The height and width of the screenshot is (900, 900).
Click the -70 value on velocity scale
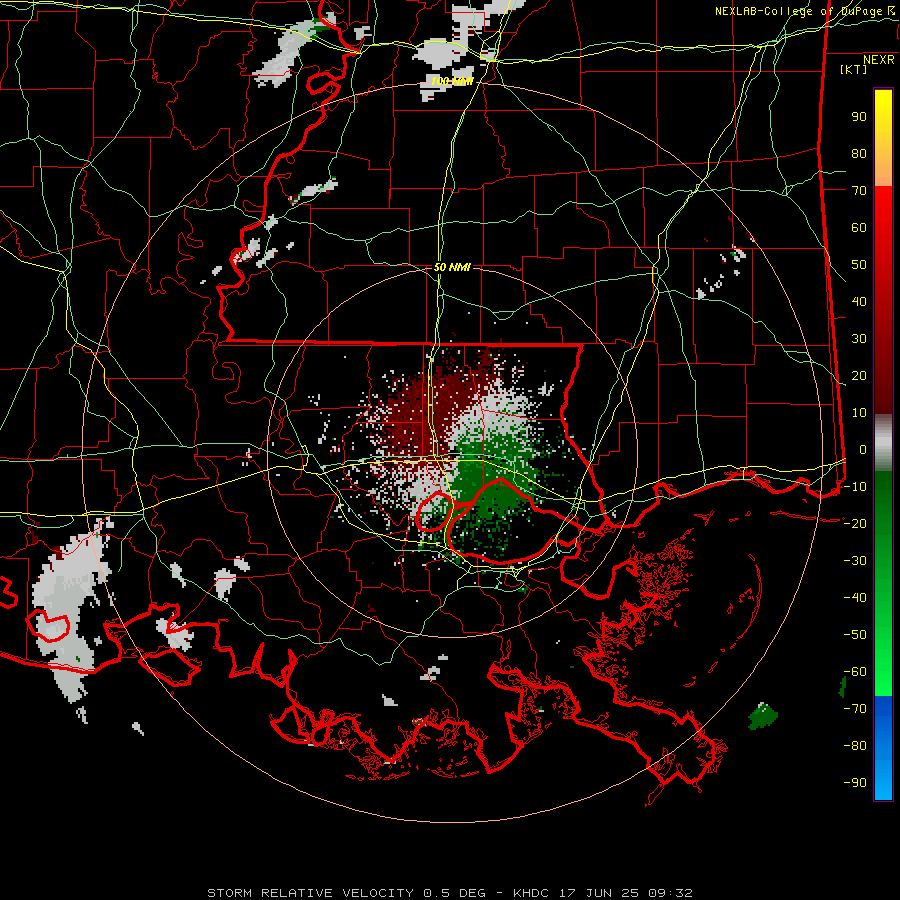(x=855, y=708)
